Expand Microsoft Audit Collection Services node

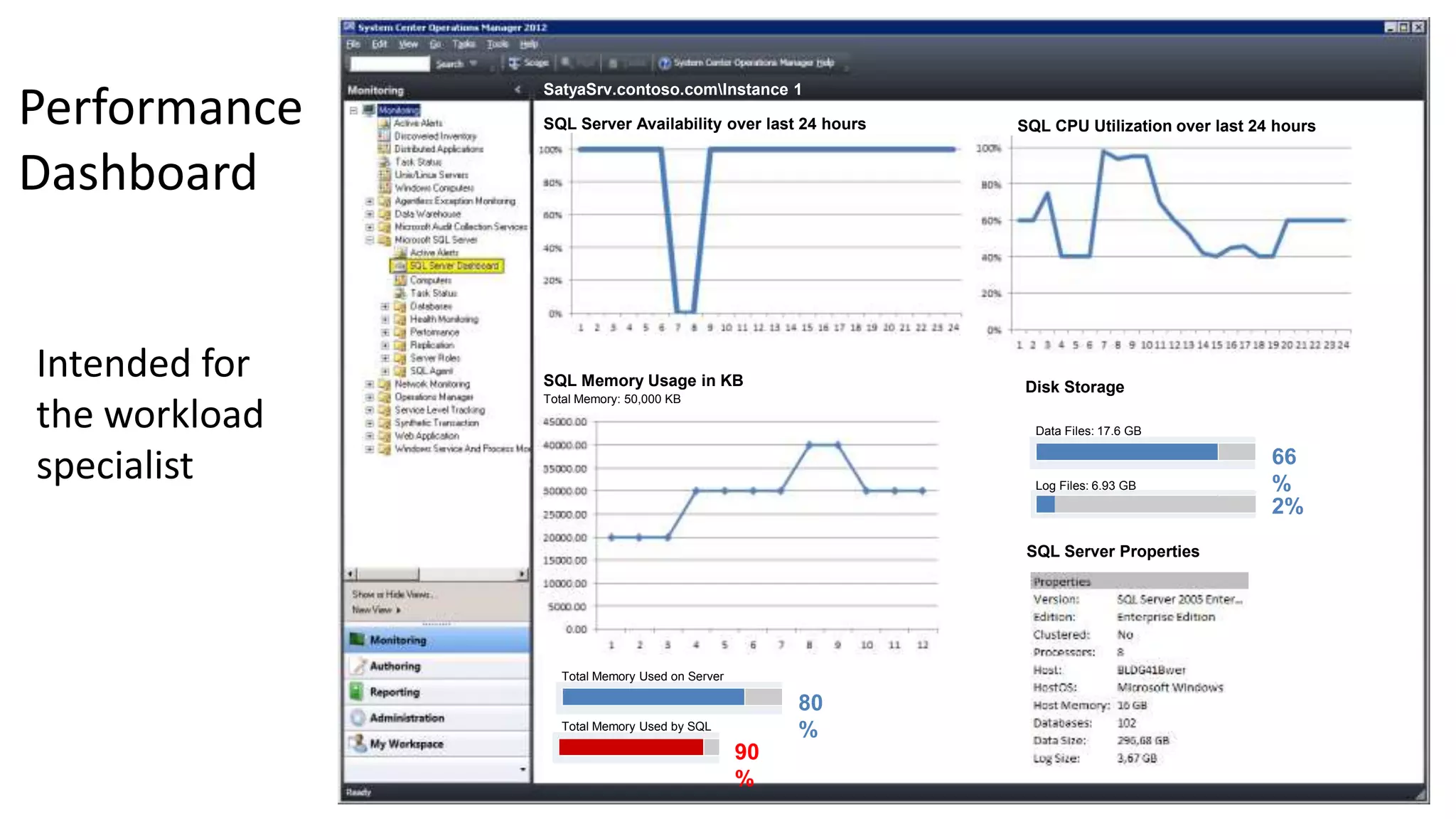369,227
